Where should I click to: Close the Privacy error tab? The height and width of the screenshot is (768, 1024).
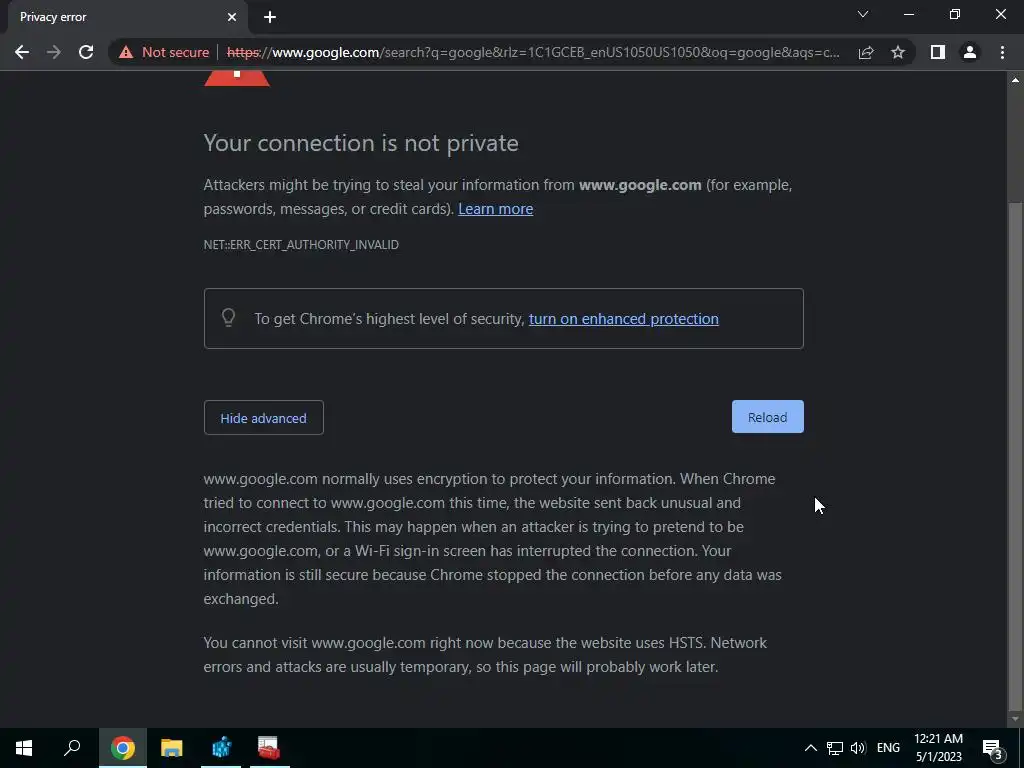[x=232, y=17]
